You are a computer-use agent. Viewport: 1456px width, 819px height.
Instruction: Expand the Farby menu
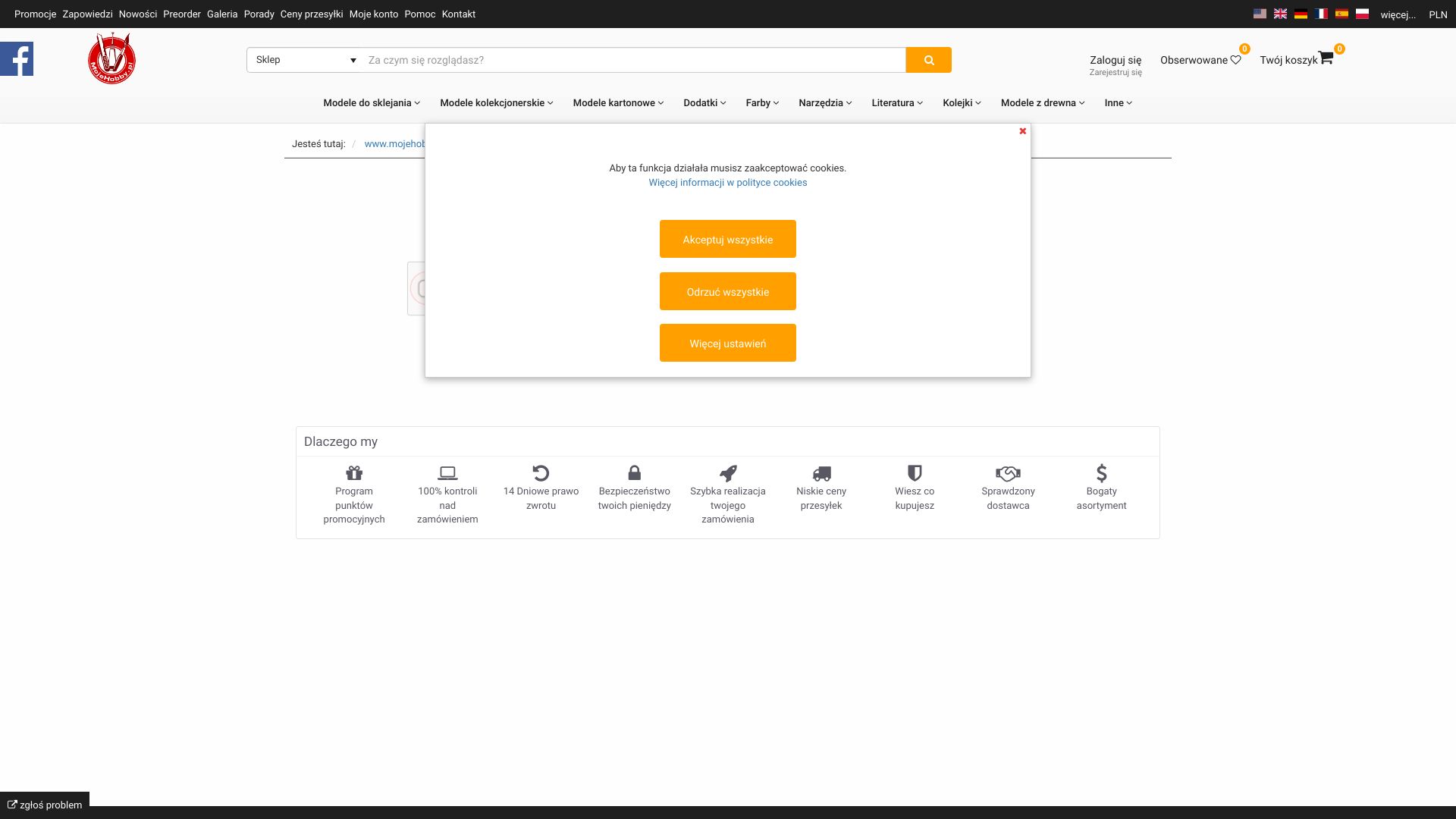click(762, 103)
